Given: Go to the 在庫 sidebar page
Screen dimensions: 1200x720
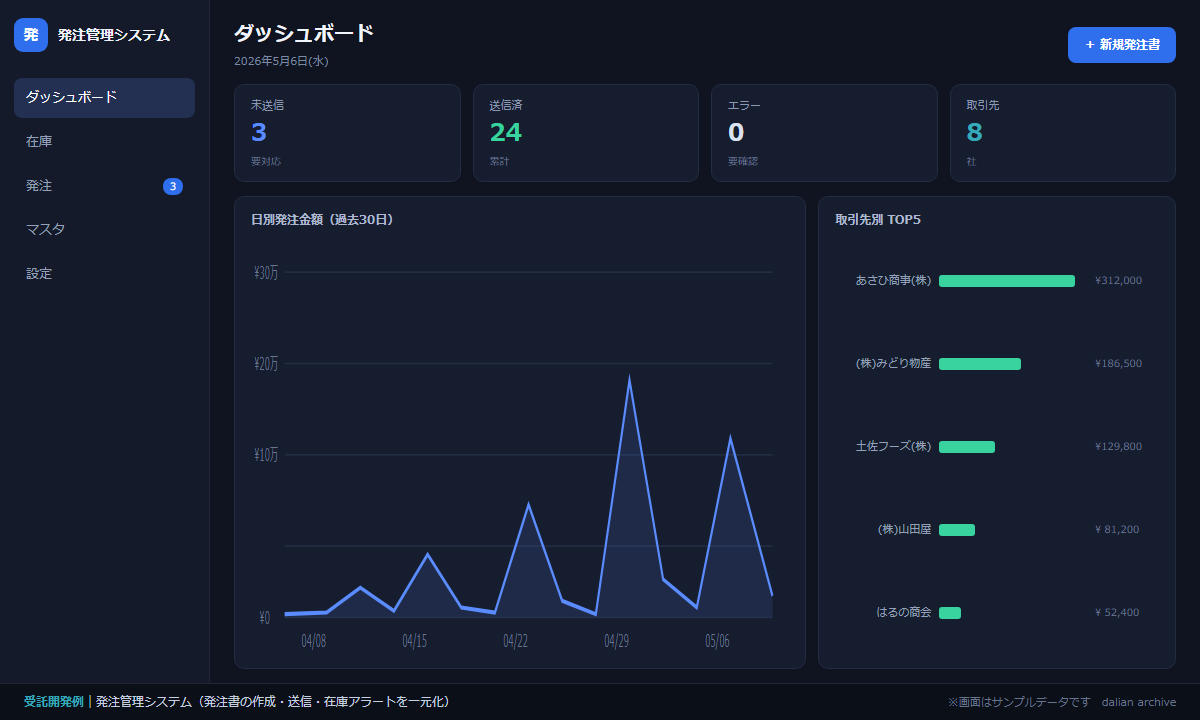Looking at the screenshot, I should pyautogui.click(x=104, y=142).
